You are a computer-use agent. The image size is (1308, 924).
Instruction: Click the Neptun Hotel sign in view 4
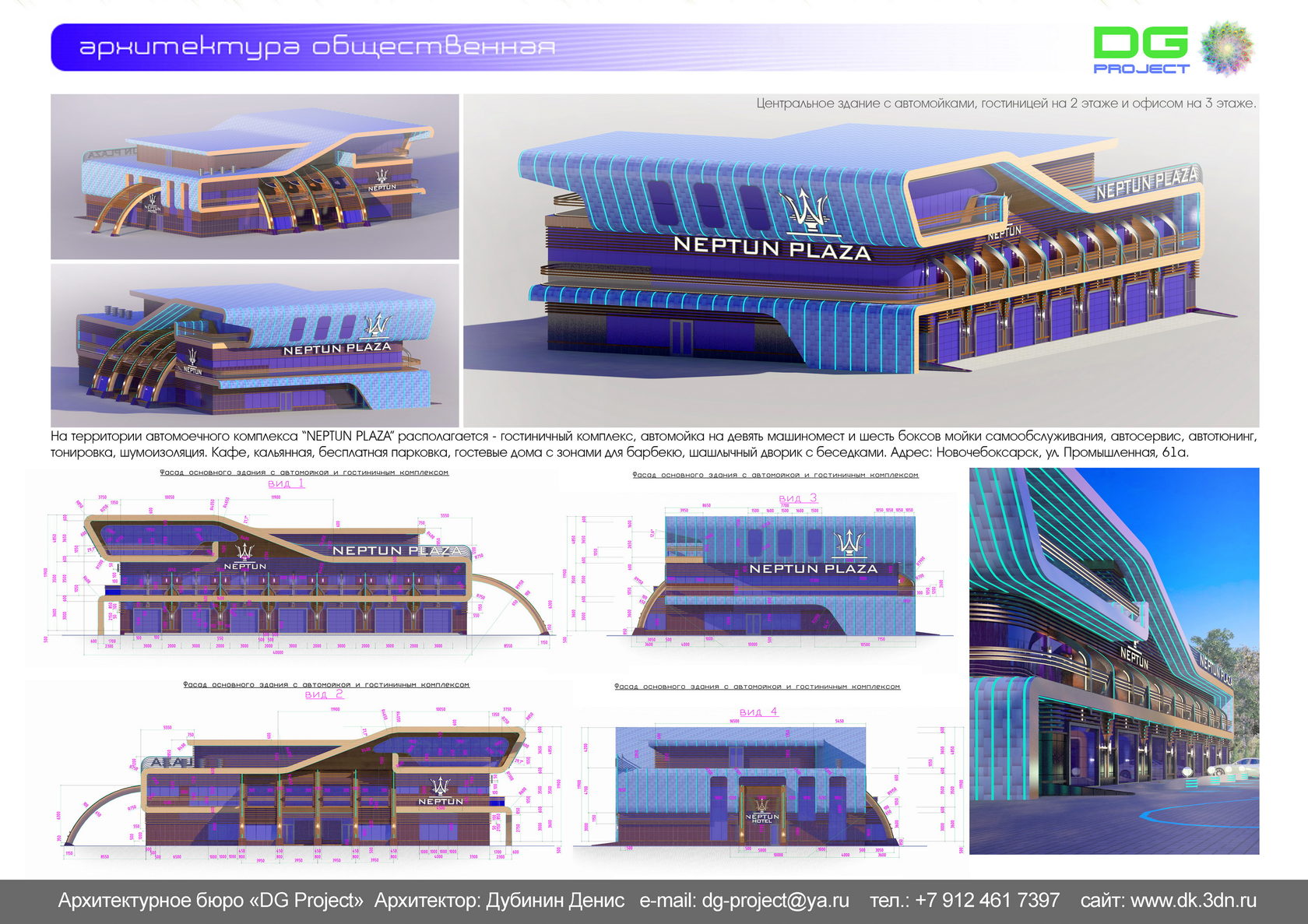762,810
